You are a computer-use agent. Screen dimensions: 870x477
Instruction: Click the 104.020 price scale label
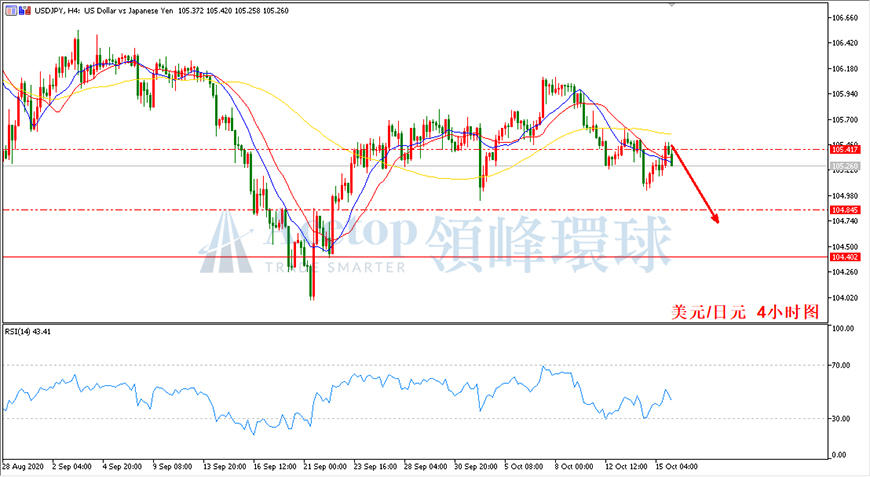(844, 298)
